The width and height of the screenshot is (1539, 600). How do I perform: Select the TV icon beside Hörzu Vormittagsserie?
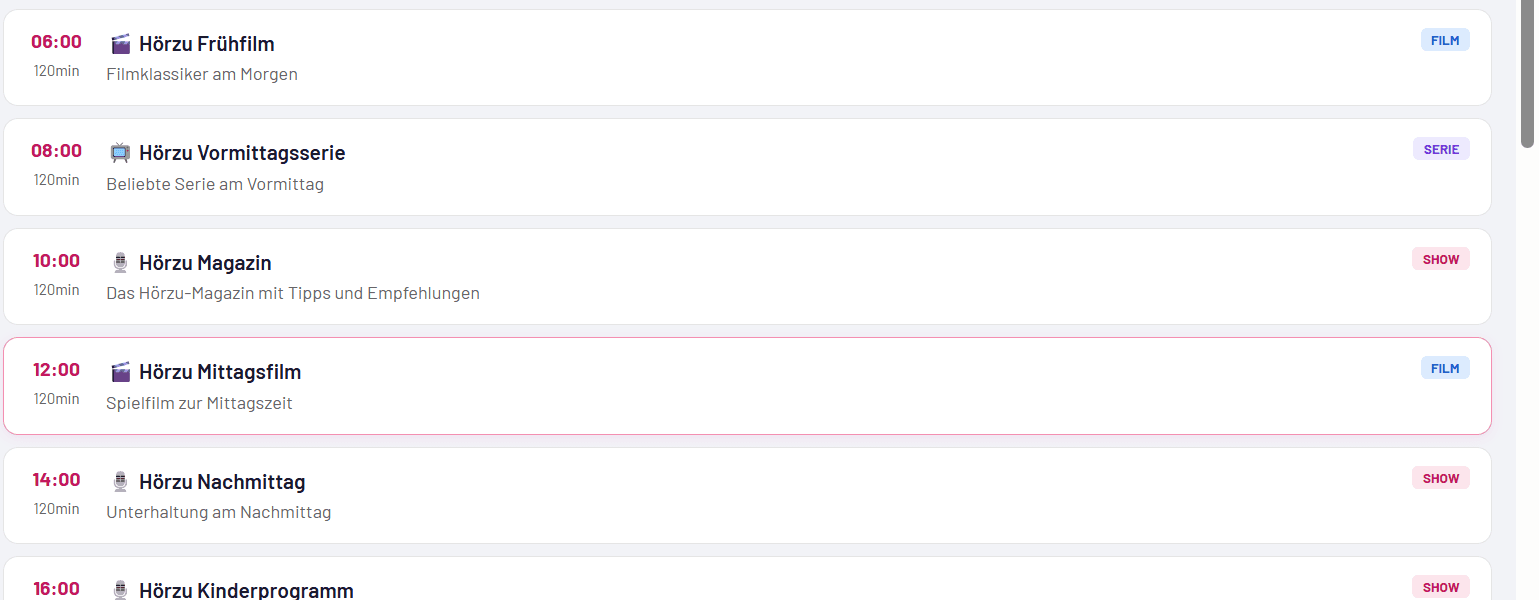point(120,152)
